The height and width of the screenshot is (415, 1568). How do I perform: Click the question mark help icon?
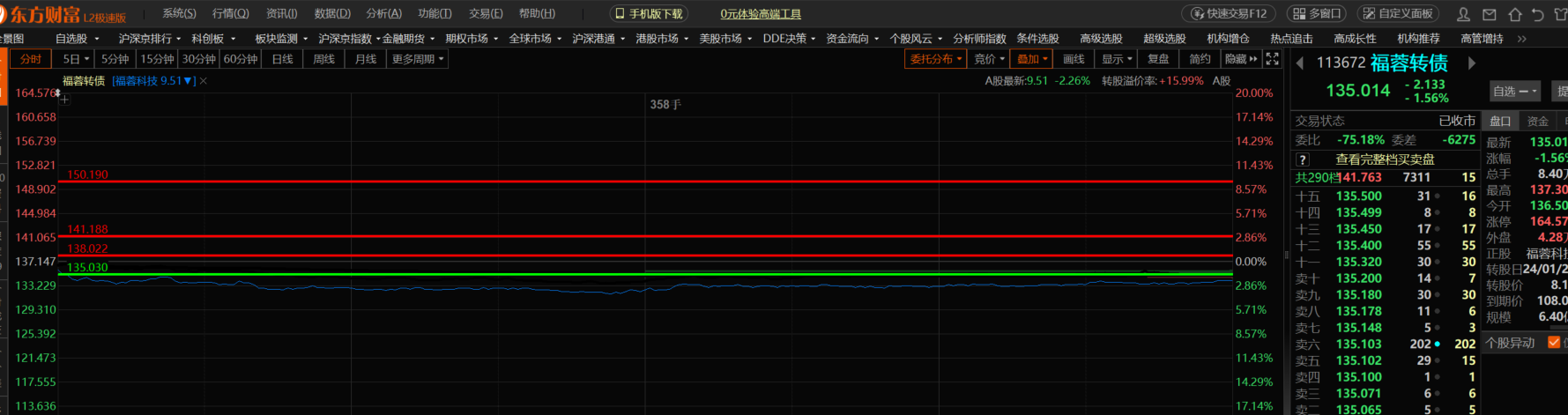pos(1303,159)
